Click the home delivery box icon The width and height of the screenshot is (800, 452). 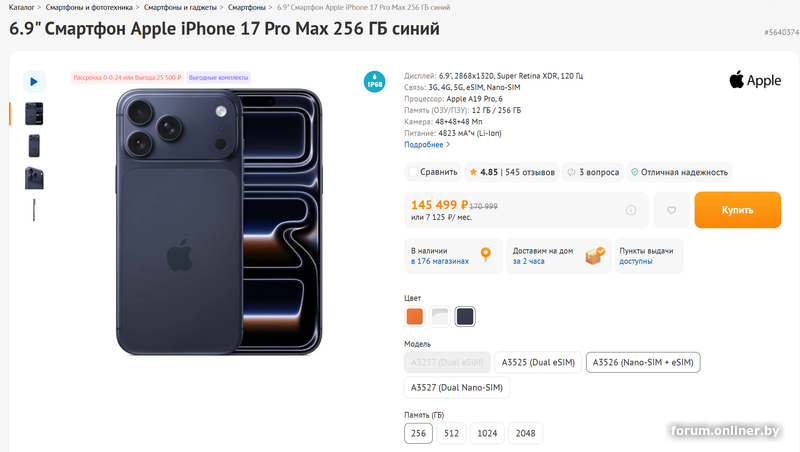595,256
